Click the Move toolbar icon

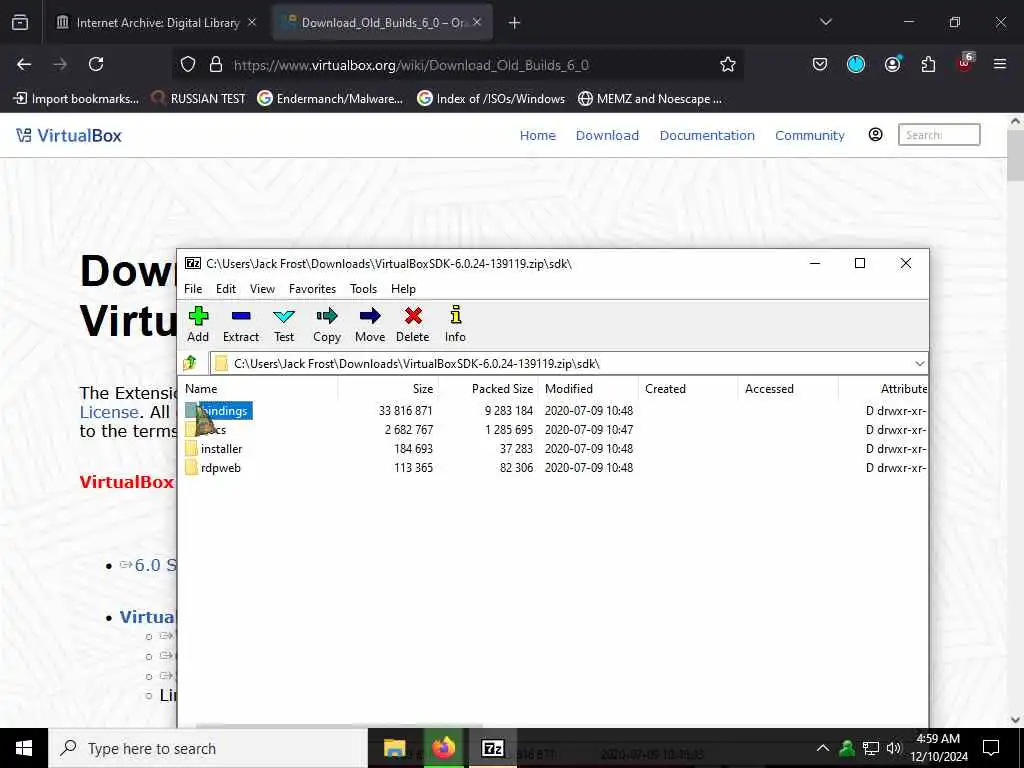(x=370, y=317)
